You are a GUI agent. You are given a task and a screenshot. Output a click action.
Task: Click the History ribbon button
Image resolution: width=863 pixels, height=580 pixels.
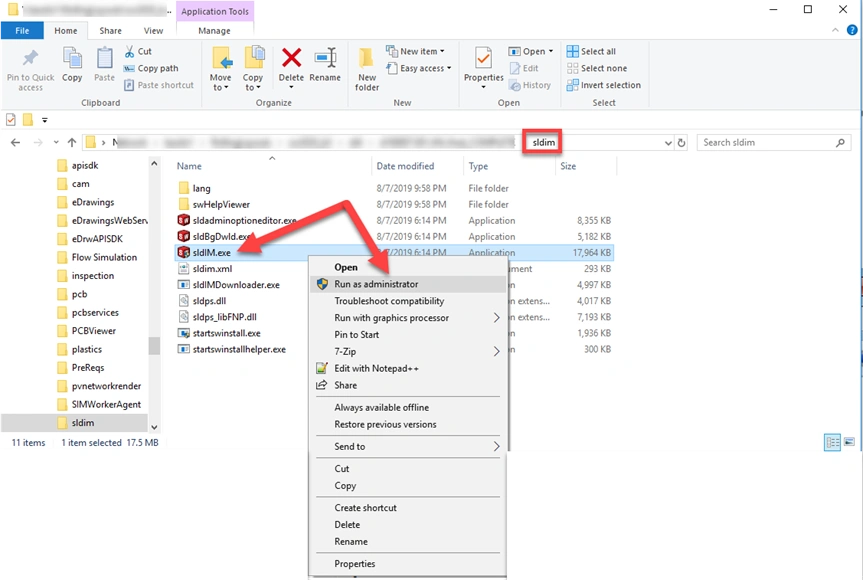pyautogui.click(x=529, y=85)
